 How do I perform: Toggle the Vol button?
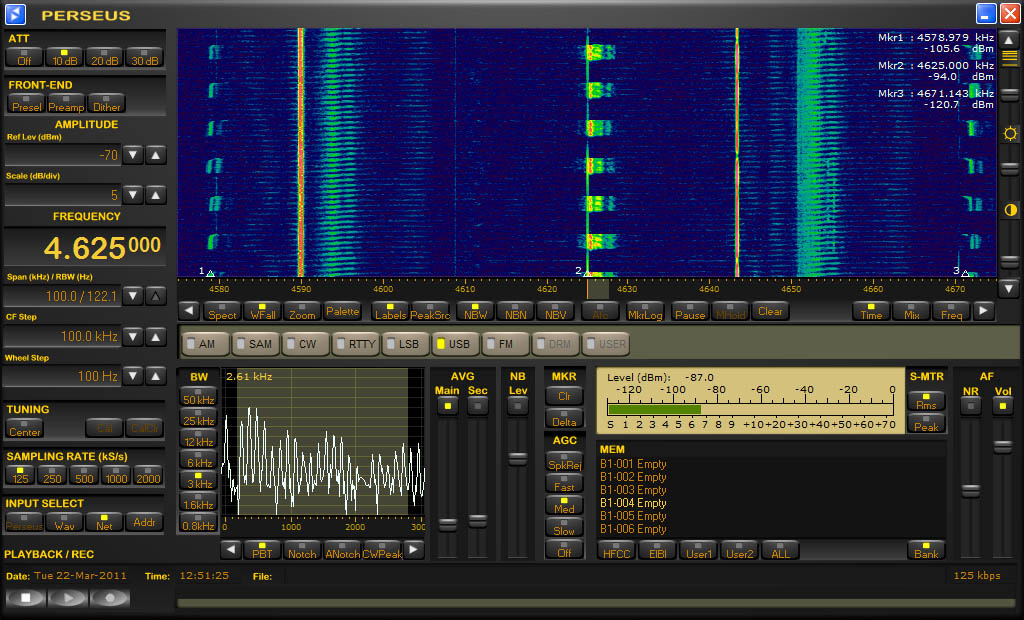[1002, 406]
